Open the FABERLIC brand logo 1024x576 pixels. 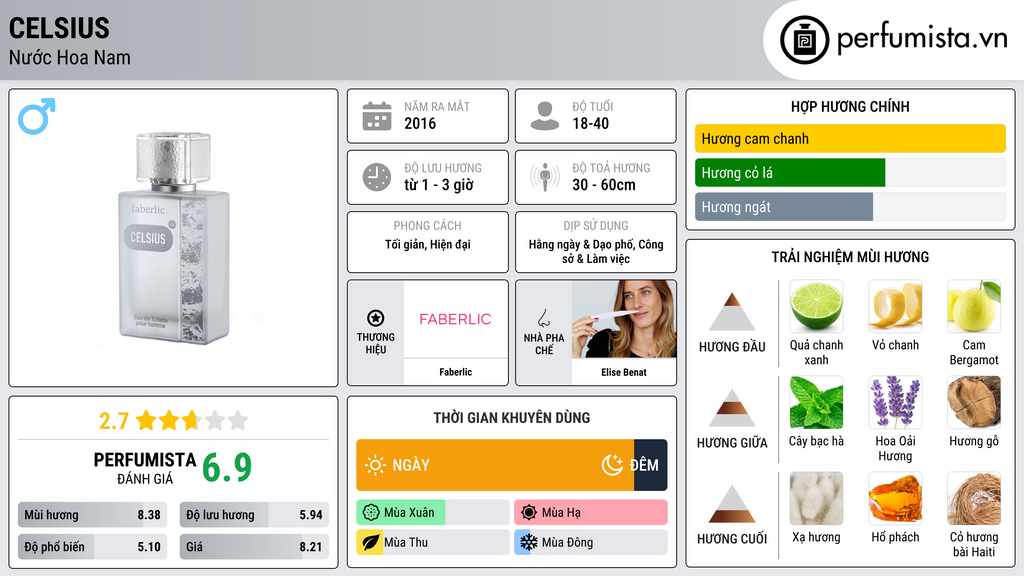[x=455, y=319]
